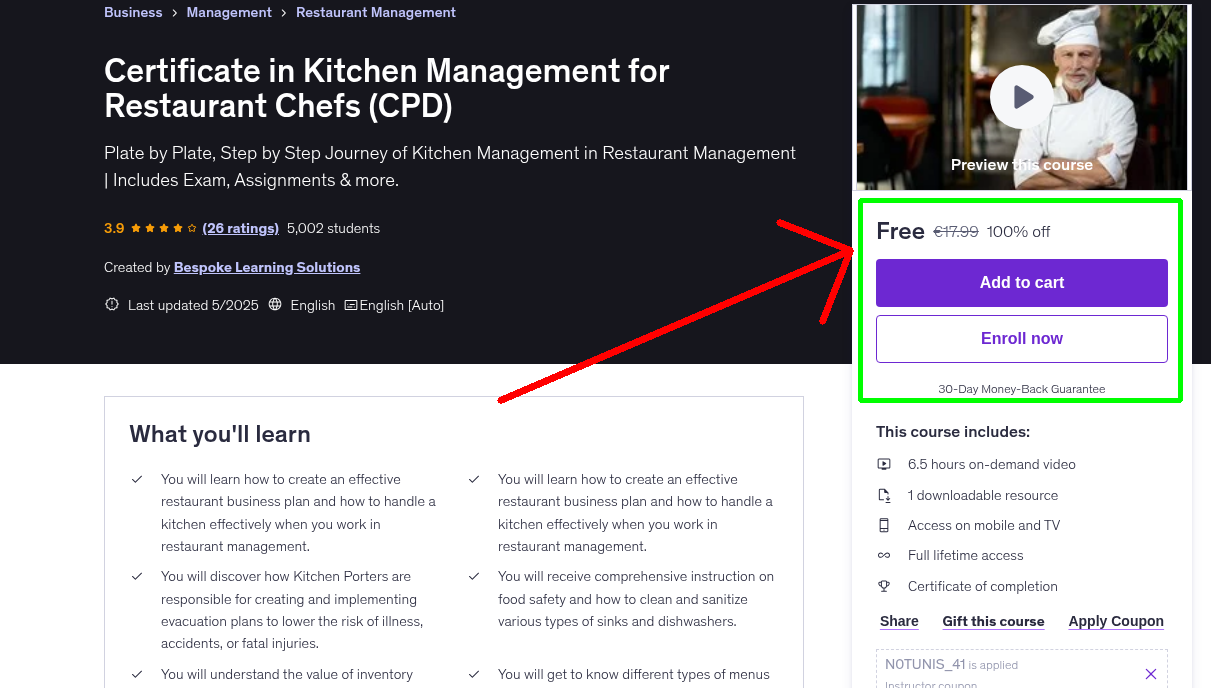Click the Enroll now button

(1021, 338)
